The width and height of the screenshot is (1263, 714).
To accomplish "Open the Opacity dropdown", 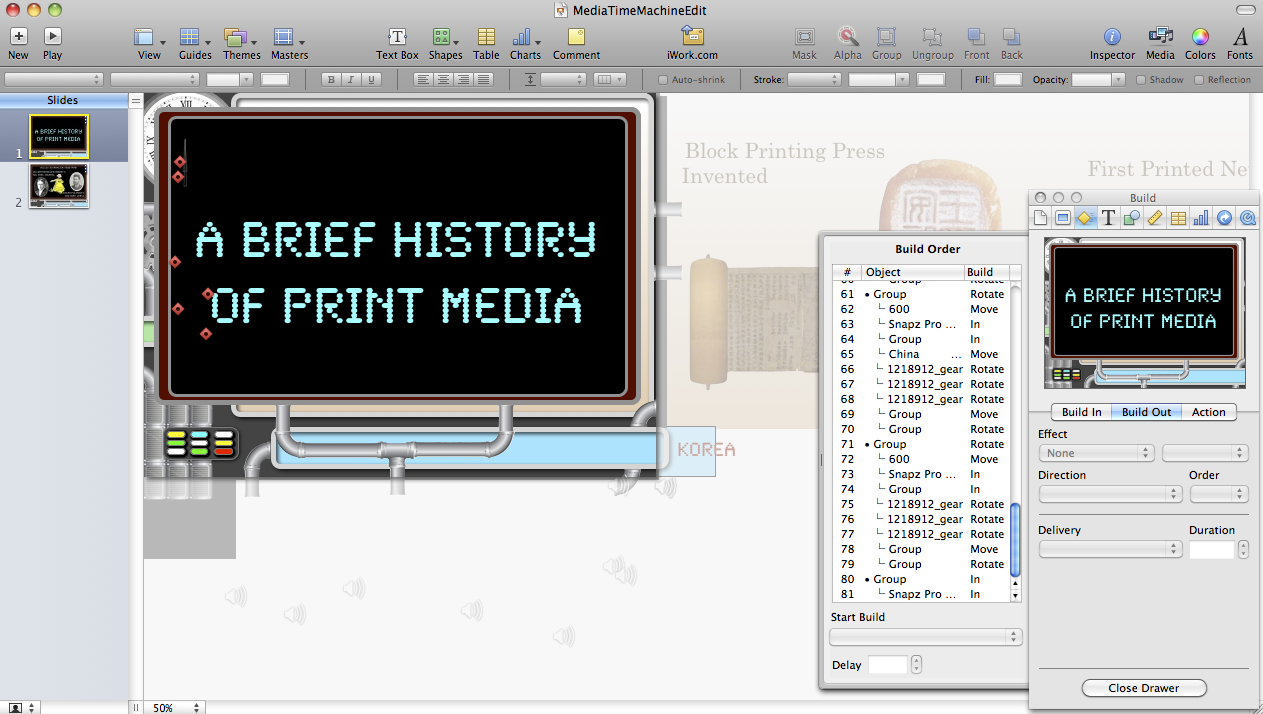I will pyautogui.click(x=1098, y=80).
